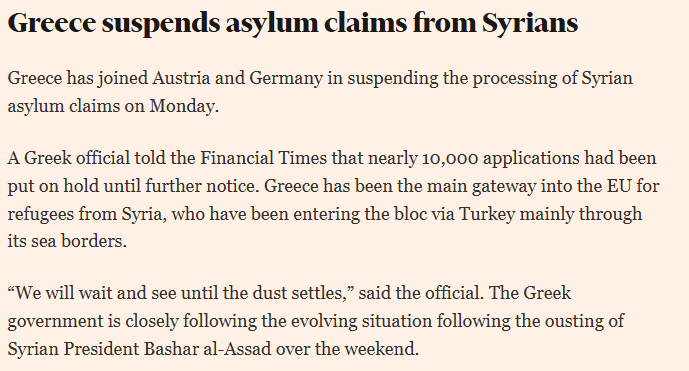Click the word 'Syrians' in the headline
The image size is (689, 371).
(x=530, y=23)
